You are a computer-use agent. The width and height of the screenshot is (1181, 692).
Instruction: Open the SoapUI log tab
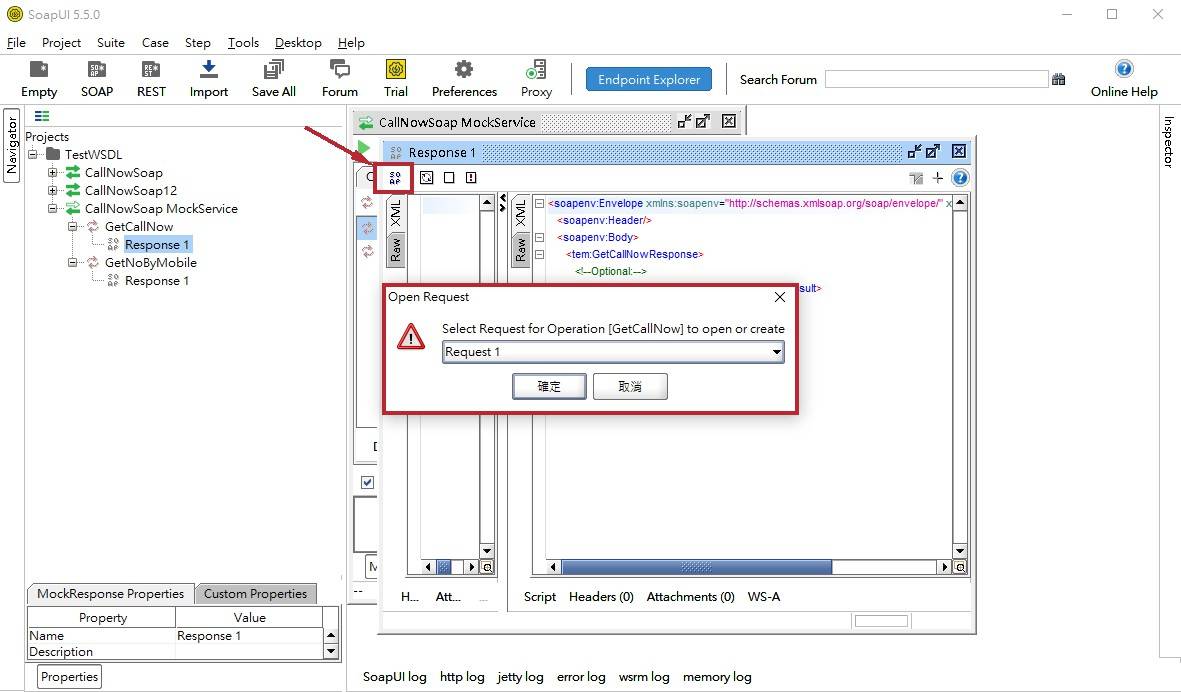[x=395, y=676]
